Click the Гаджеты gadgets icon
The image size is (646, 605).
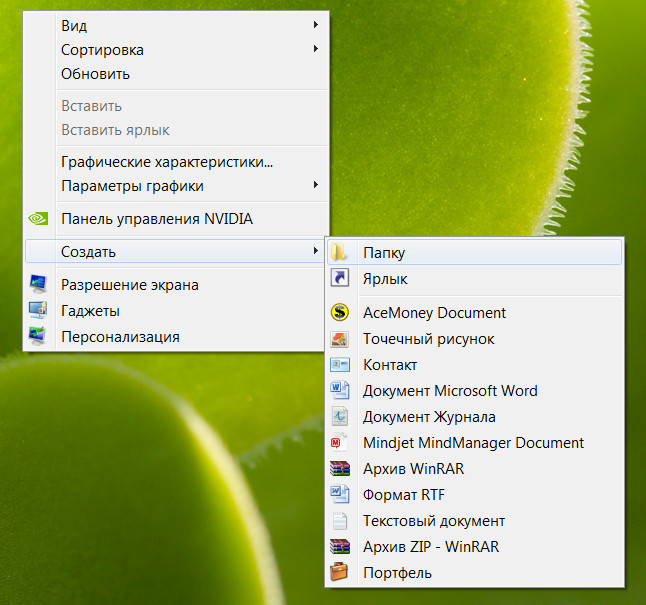click(x=38, y=310)
